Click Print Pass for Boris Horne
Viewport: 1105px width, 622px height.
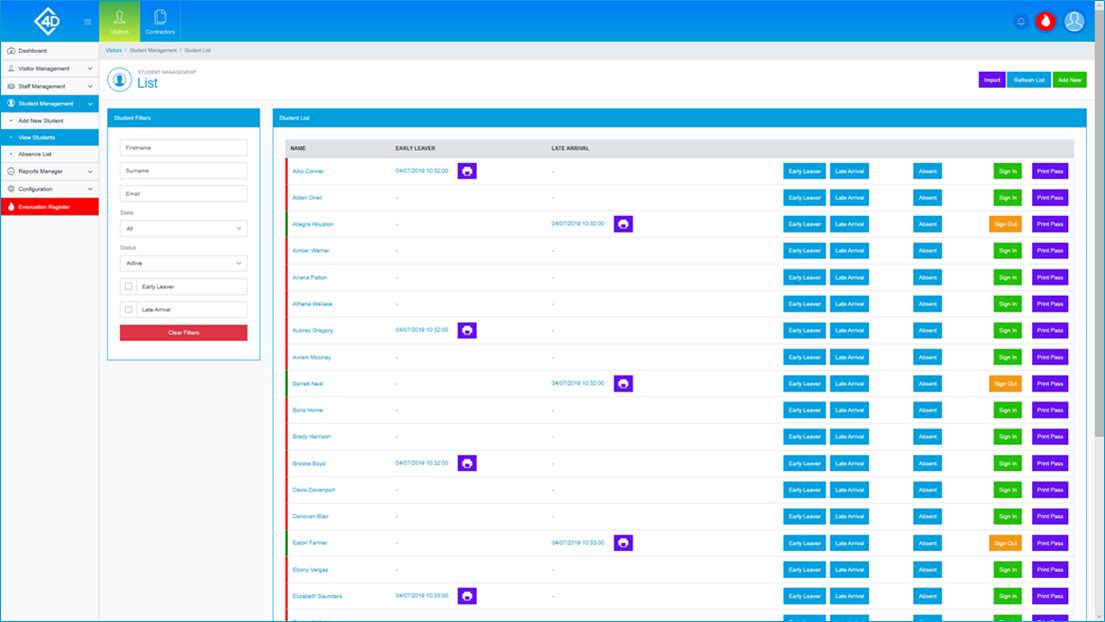point(1050,410)
